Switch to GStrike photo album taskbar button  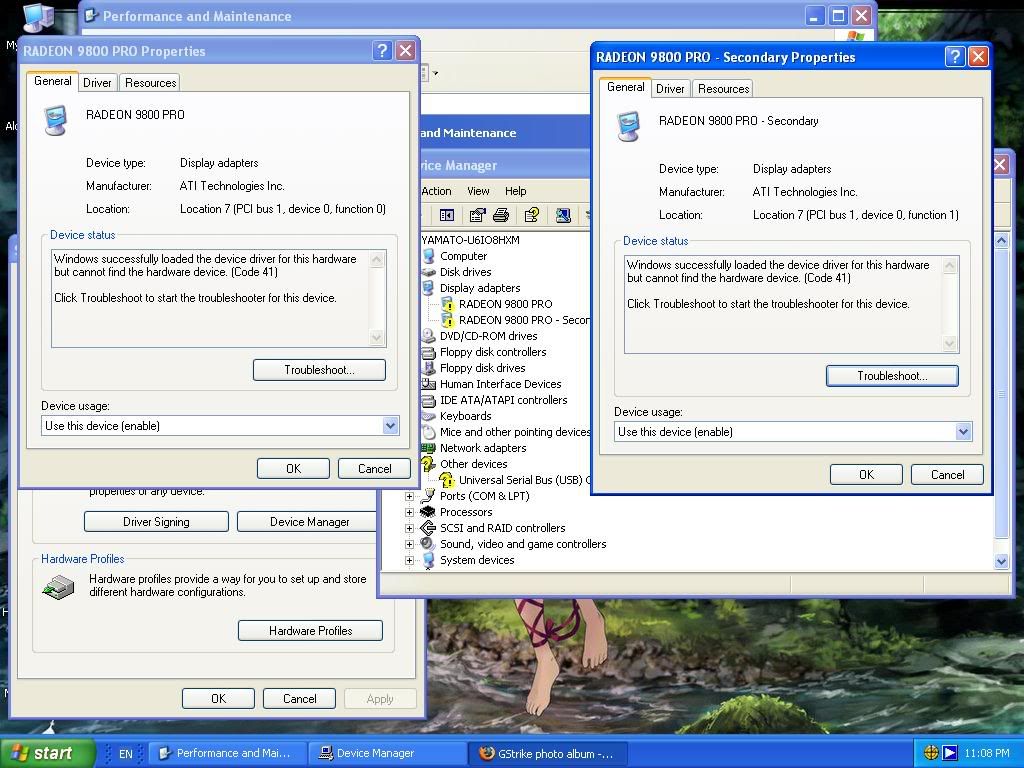coord(547,753)
